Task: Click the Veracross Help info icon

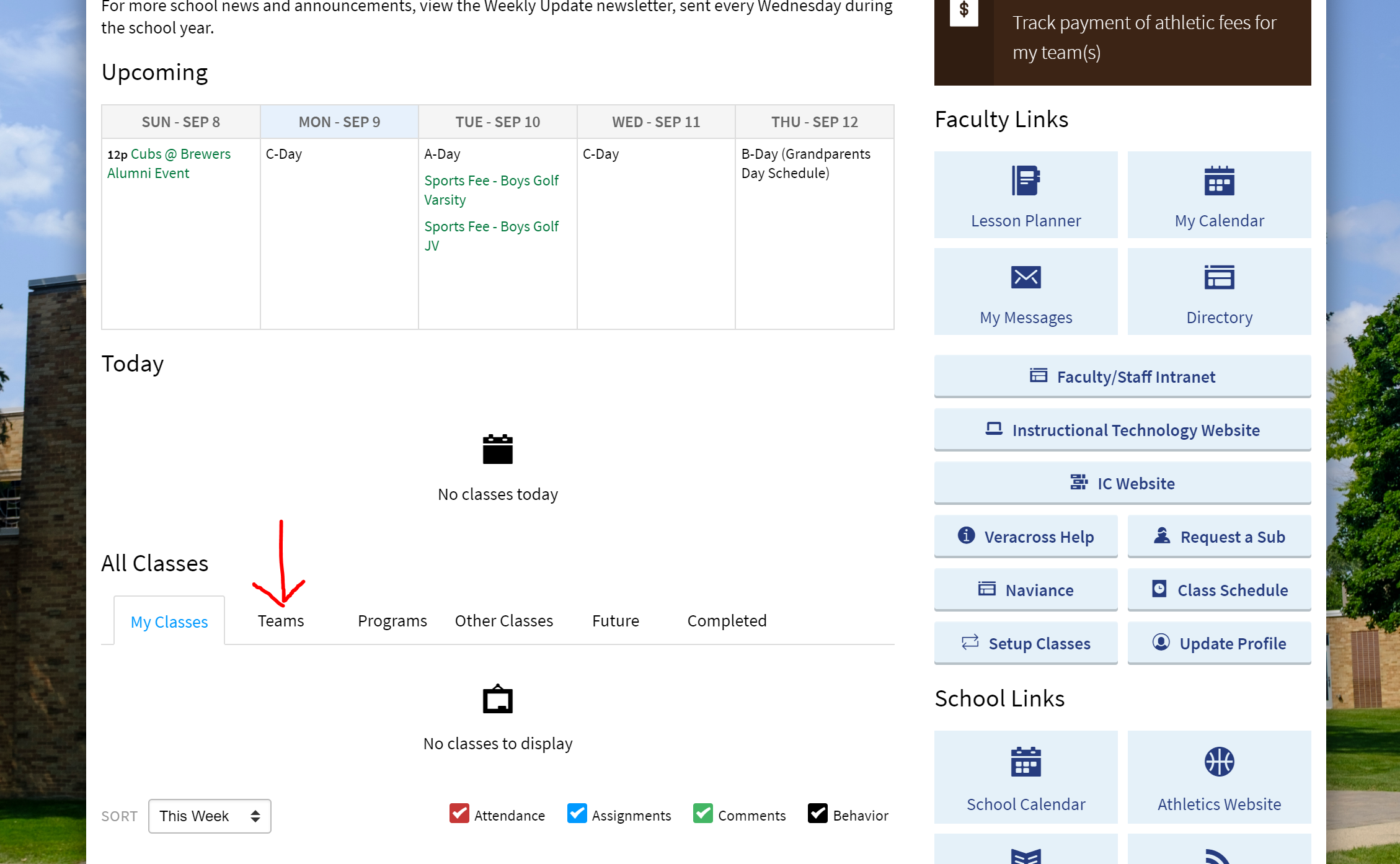Action: (966, 535)
